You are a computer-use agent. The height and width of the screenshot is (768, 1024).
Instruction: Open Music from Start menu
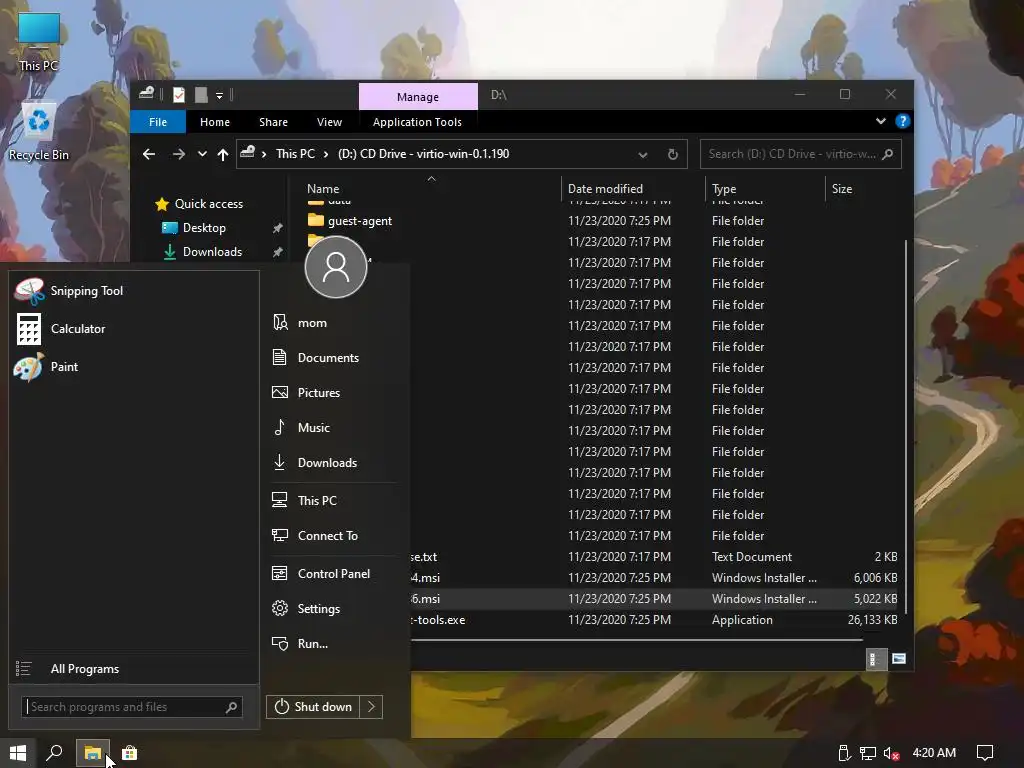tap(334, 427)
